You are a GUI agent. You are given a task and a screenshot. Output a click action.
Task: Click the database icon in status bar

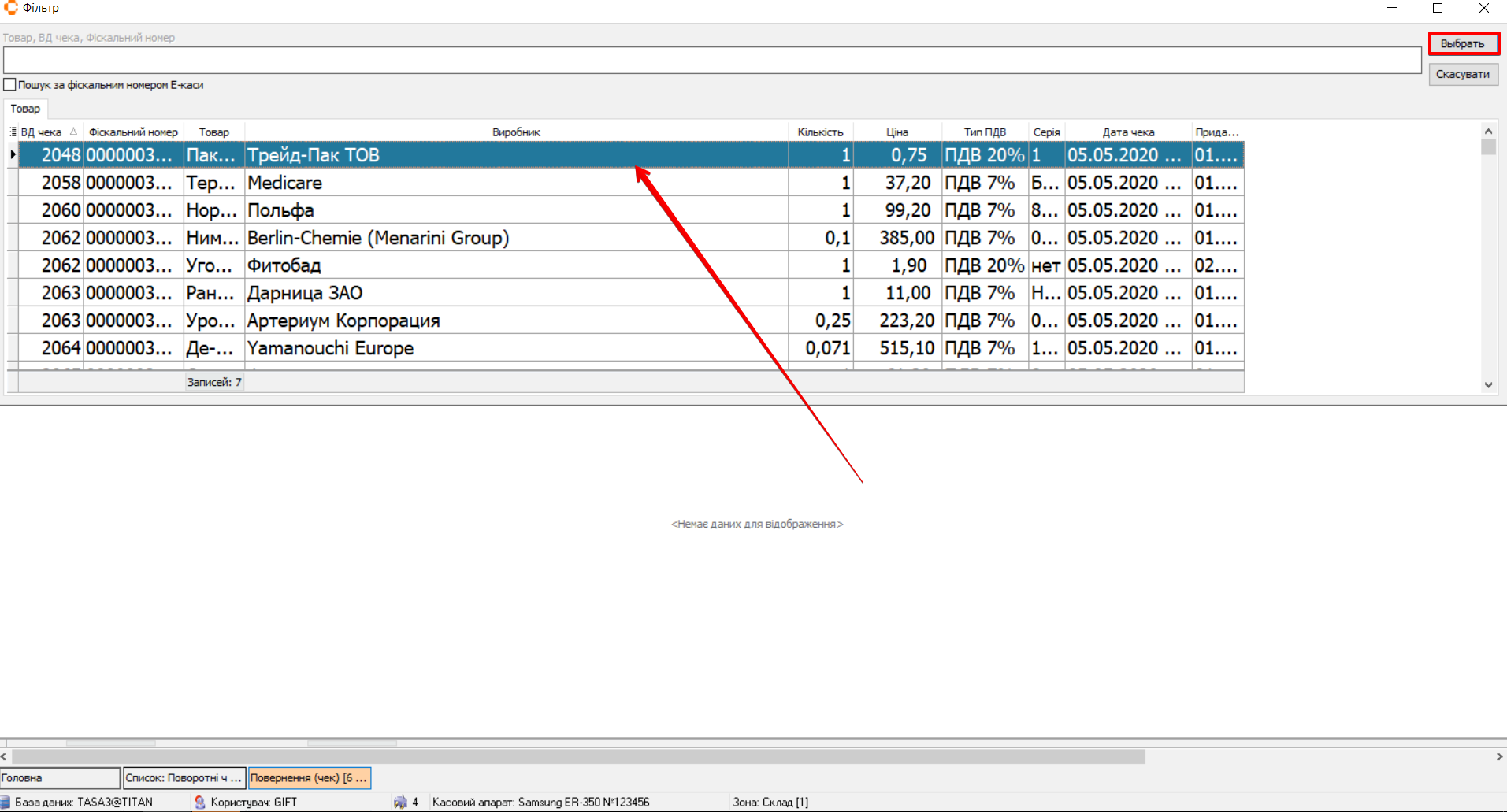(6, 802)
